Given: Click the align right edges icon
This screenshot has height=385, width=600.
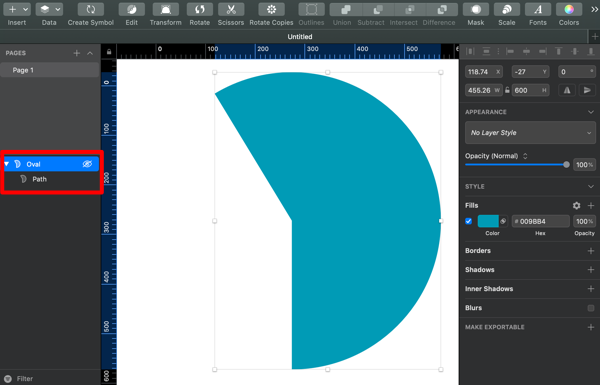Looking at the screenshot, I should [543, 51].
